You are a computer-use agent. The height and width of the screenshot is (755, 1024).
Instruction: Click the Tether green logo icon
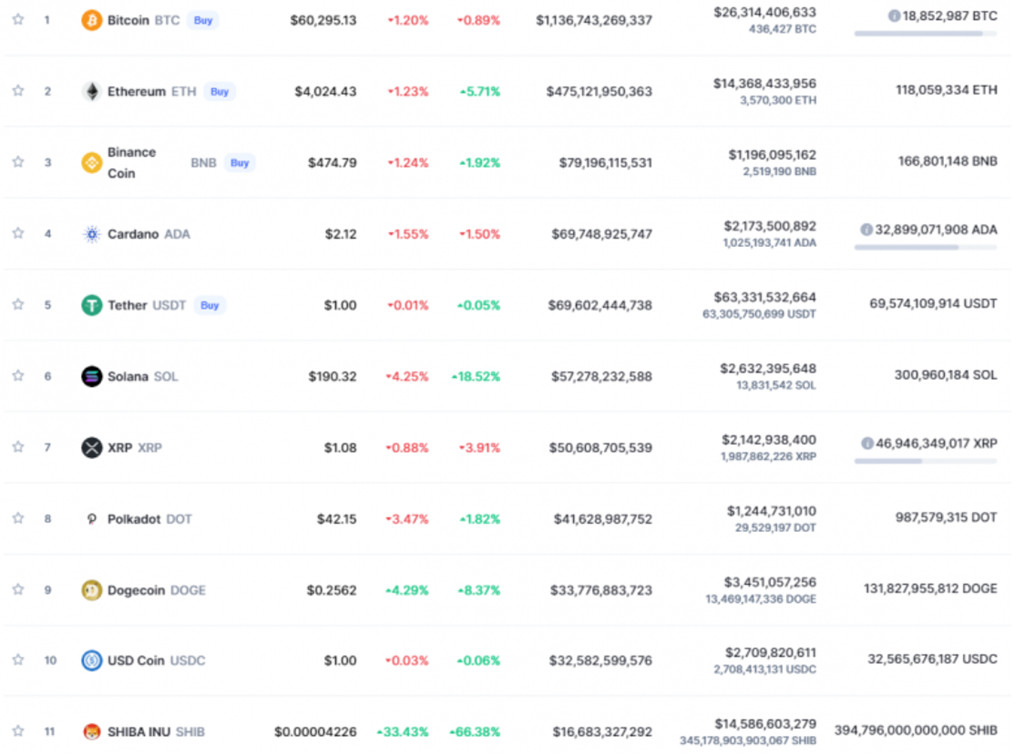(x=91, y=305)
